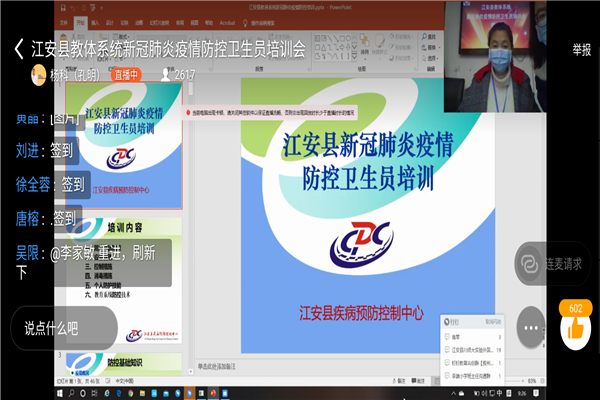The width and height of the screenshot is (600, 400).
Task: Open the 替换 Replace dropdown
Action: click(431, 47)
